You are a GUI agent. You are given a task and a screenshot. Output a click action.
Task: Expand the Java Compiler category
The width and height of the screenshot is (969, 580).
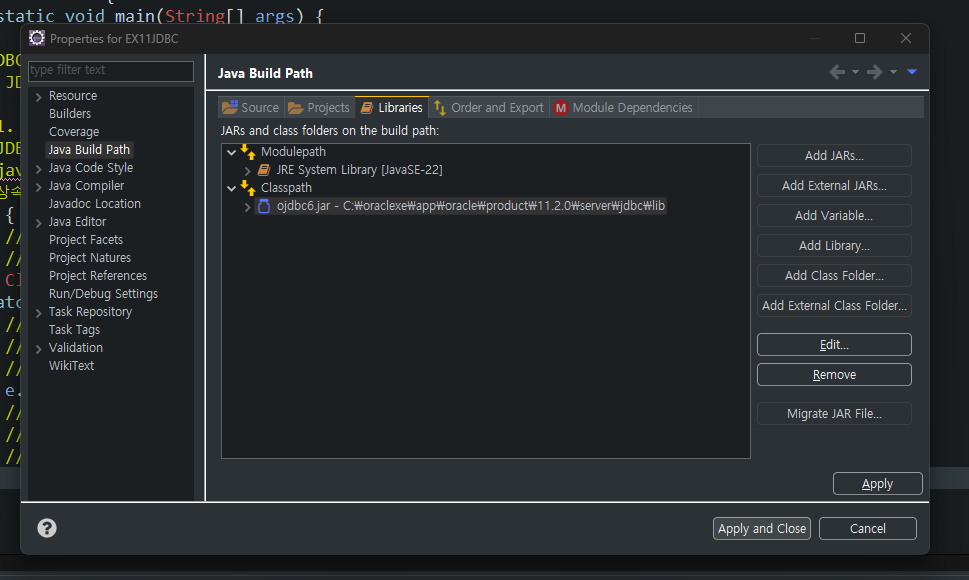[38, 187]
